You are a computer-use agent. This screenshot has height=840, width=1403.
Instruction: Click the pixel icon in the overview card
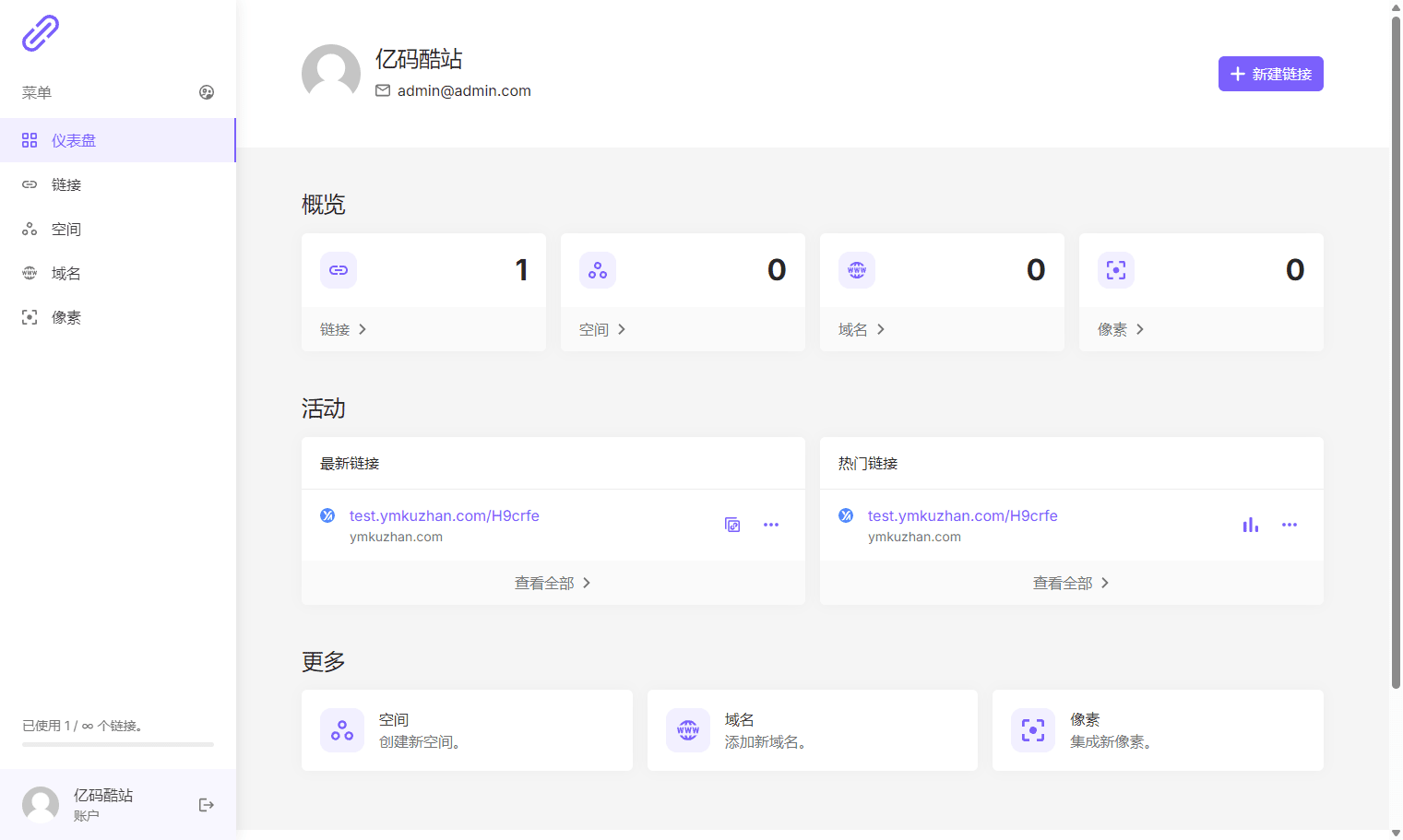pos(1116,270)
